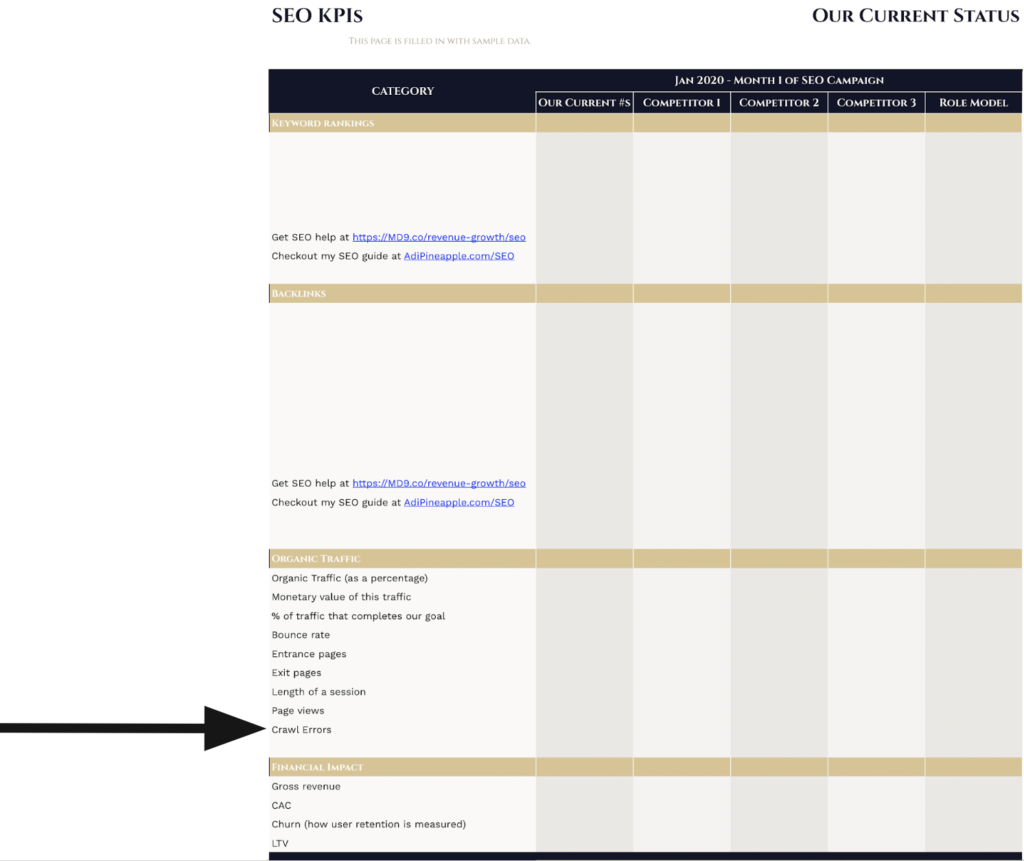Select the LTV row
This screenshot has width=1024, height=861.
point(645,843)
